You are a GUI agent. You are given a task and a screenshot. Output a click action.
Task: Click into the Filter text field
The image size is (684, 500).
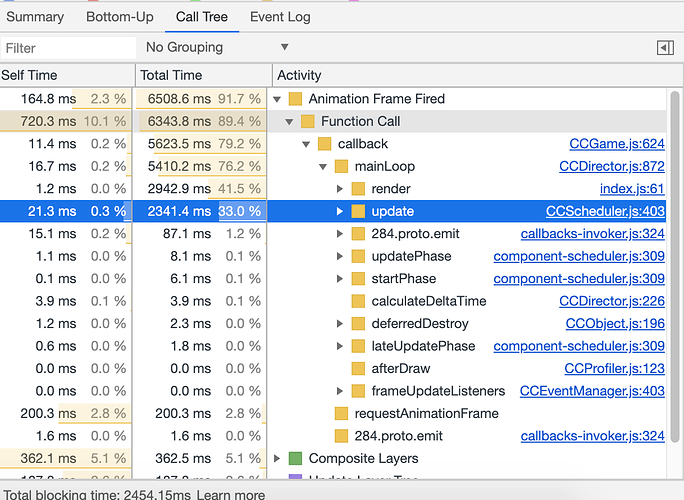coord(68,47)
